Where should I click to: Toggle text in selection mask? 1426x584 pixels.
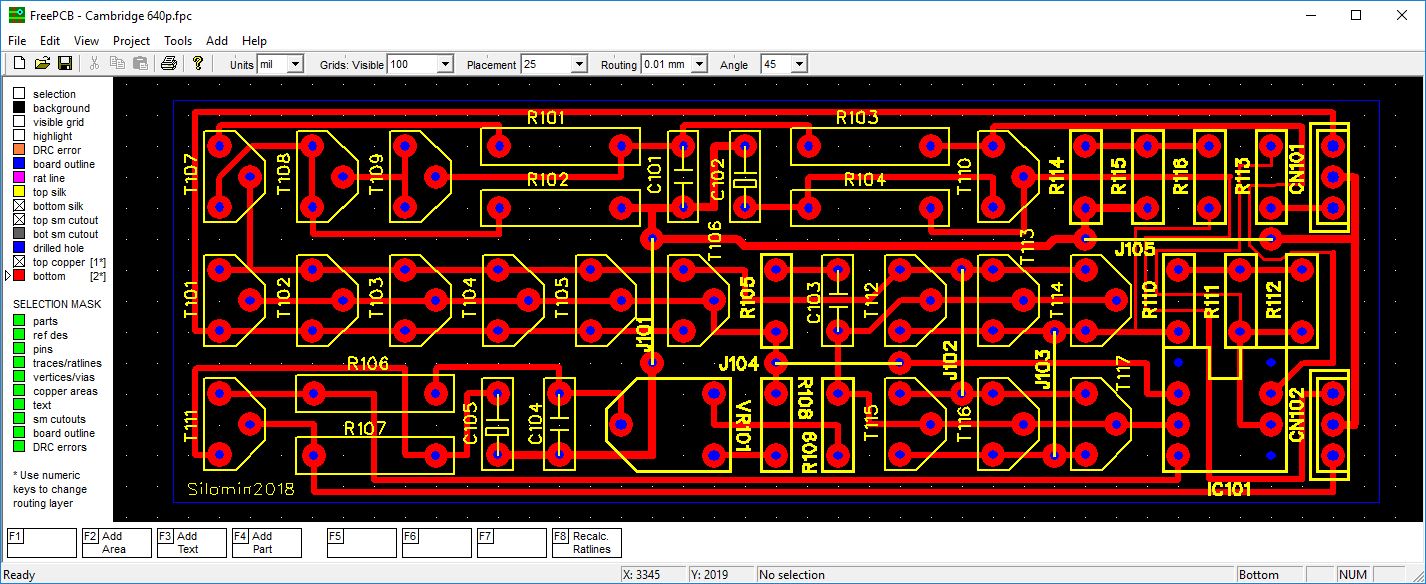[x=19, y=405]
